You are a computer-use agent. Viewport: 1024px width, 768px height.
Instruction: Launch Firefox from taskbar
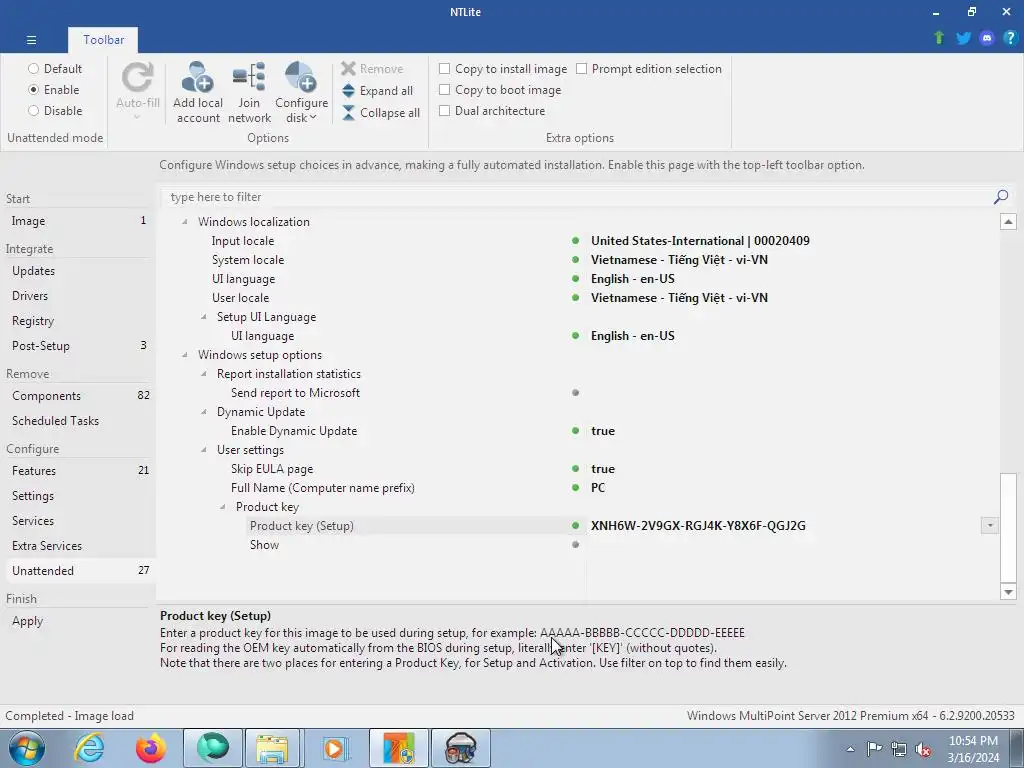[x=151, y=748]
